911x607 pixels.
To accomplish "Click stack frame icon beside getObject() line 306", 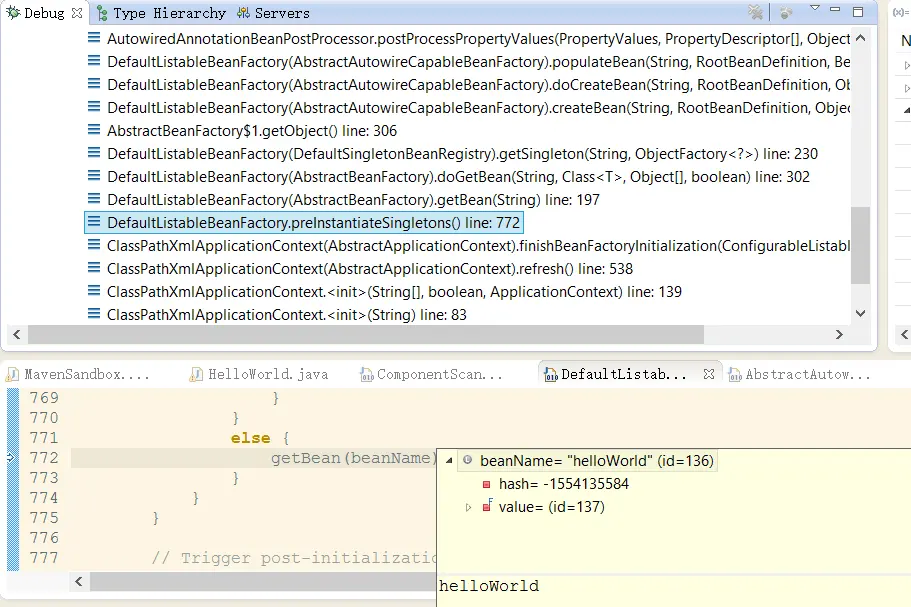I will click(x=94, y=130).
